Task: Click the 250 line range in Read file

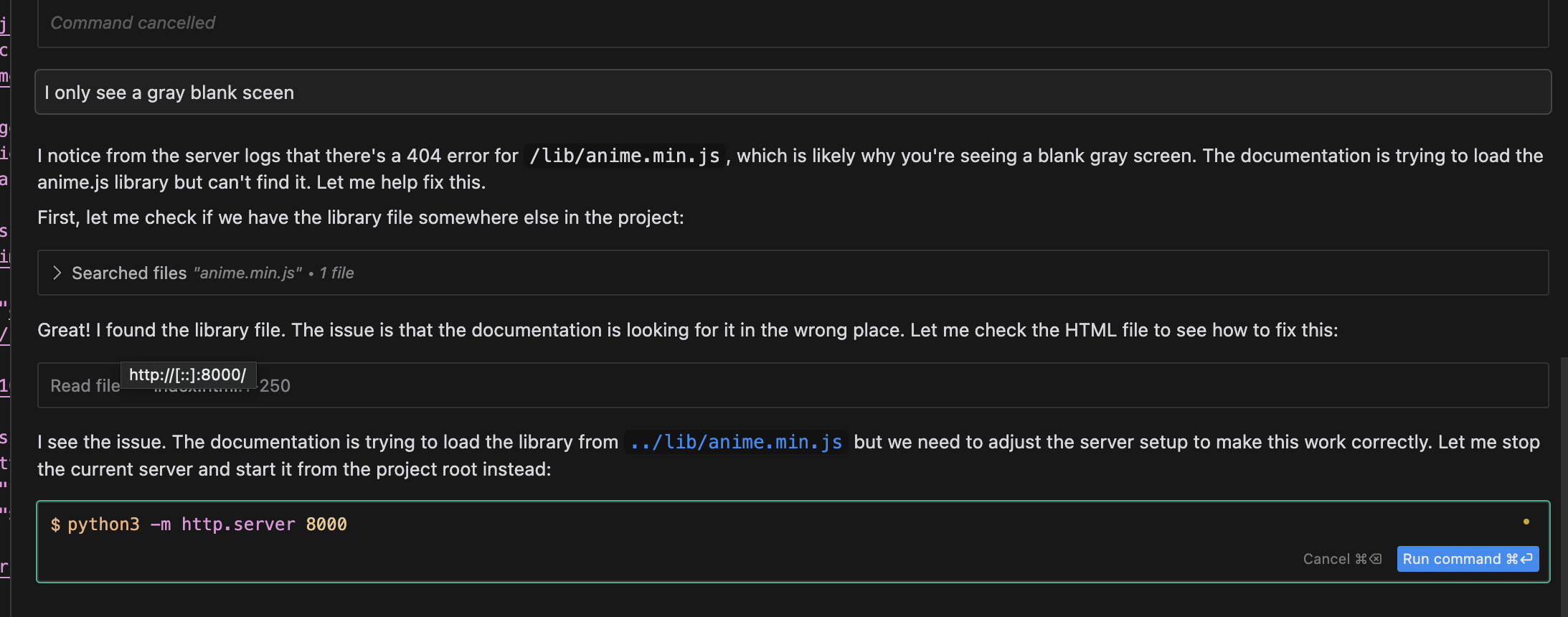Action: [275, 386]
